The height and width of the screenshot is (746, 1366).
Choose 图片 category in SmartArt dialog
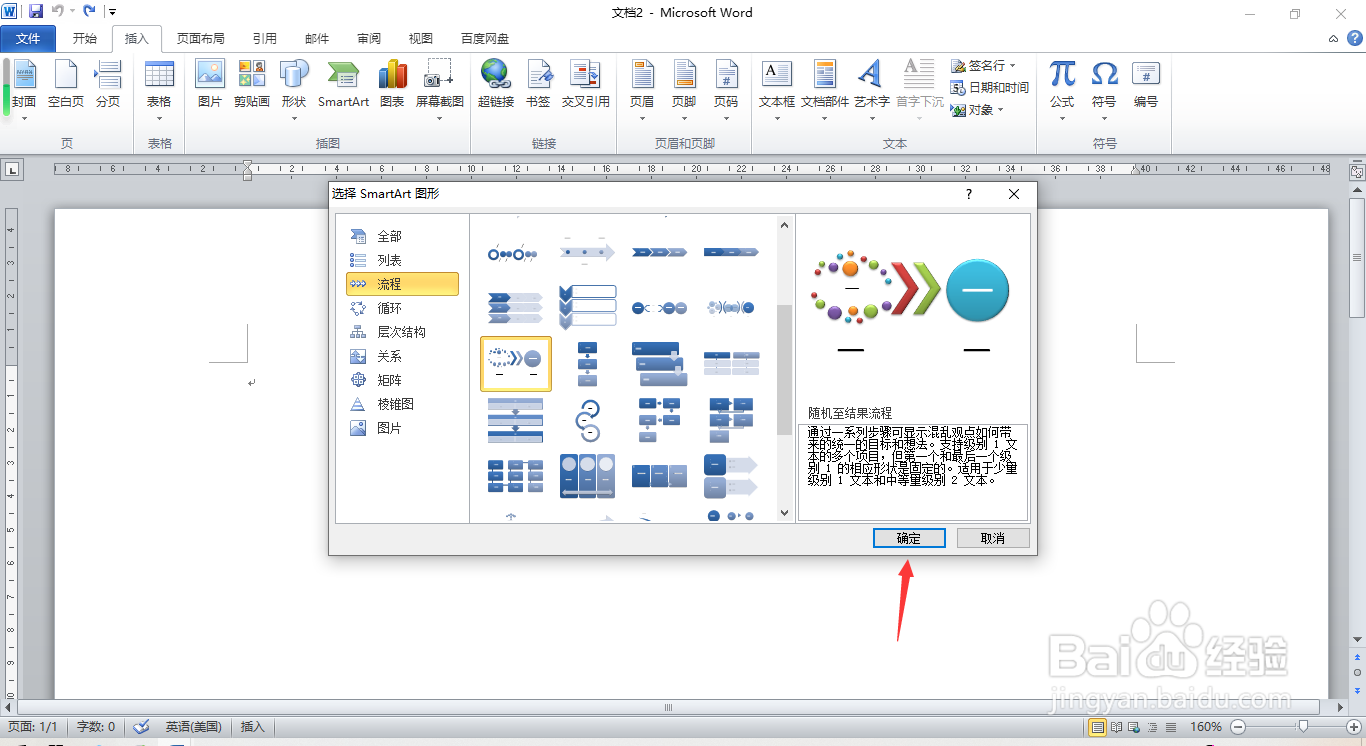(402, 428)
